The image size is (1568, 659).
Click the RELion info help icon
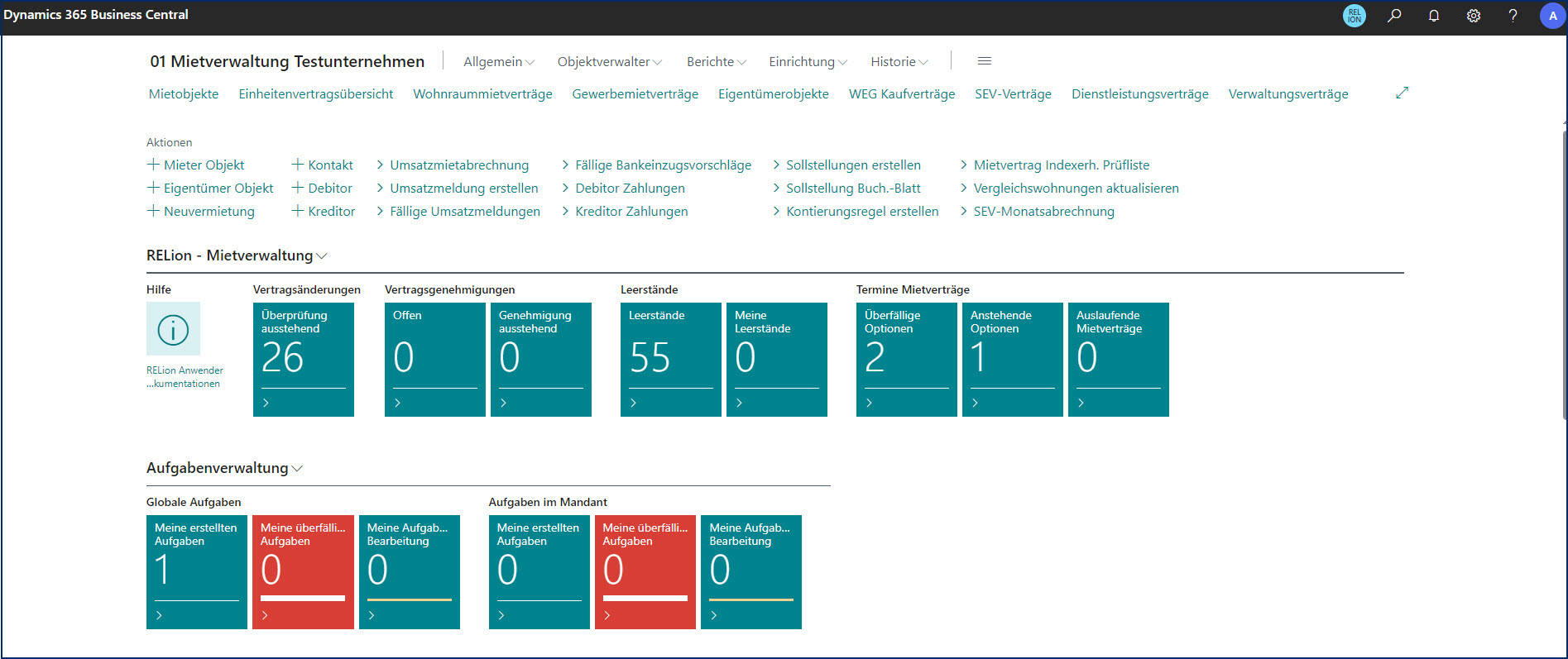(173, 329)
